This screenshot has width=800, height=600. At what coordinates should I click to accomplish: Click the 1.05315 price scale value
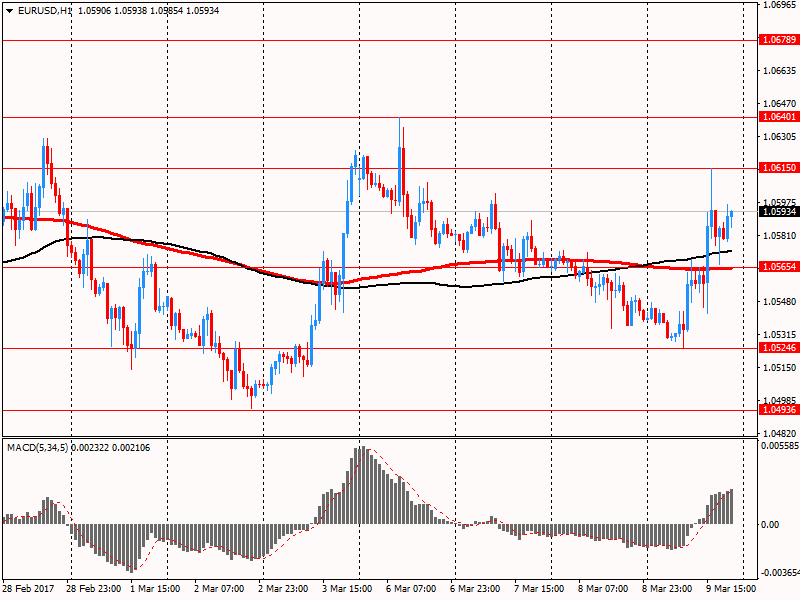pos(779,334)
